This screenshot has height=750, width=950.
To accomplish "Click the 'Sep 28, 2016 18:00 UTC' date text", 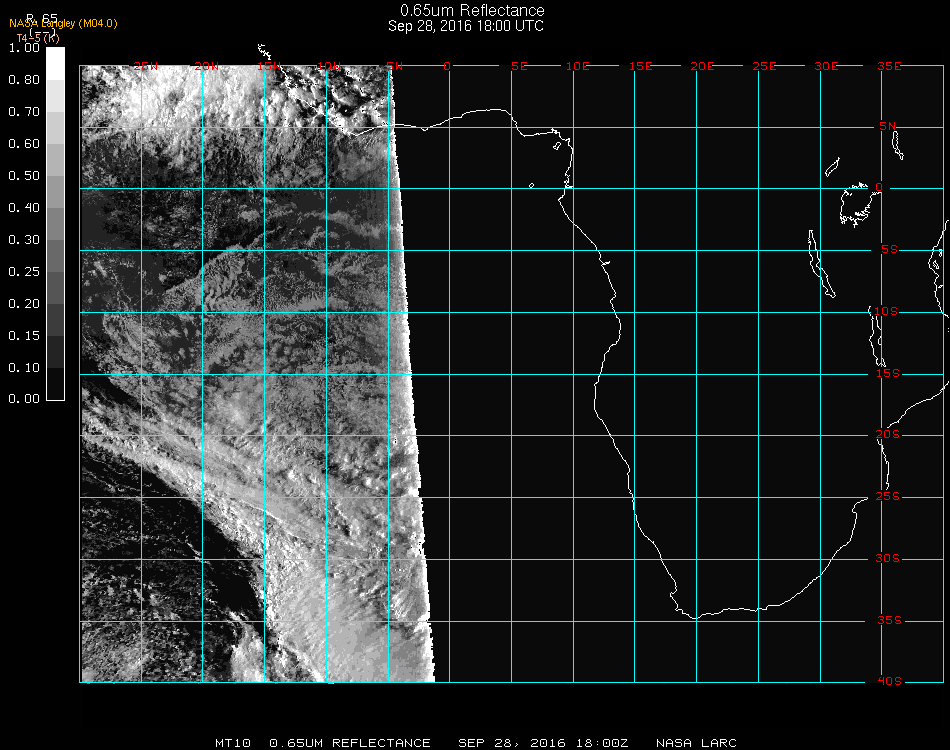I will point(466,26).
